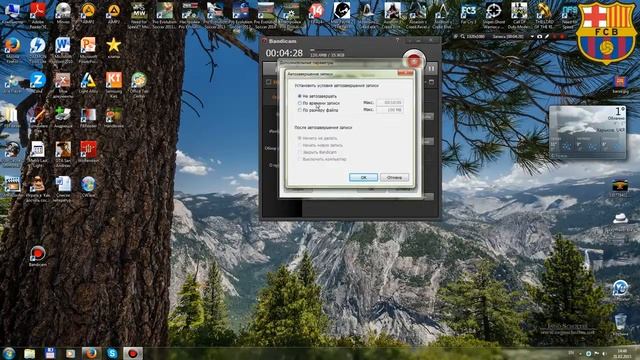The height and width of the screenshot is (360, 640).
Task: Open the Need for Speed MW desktop icon
Action: 139,15
